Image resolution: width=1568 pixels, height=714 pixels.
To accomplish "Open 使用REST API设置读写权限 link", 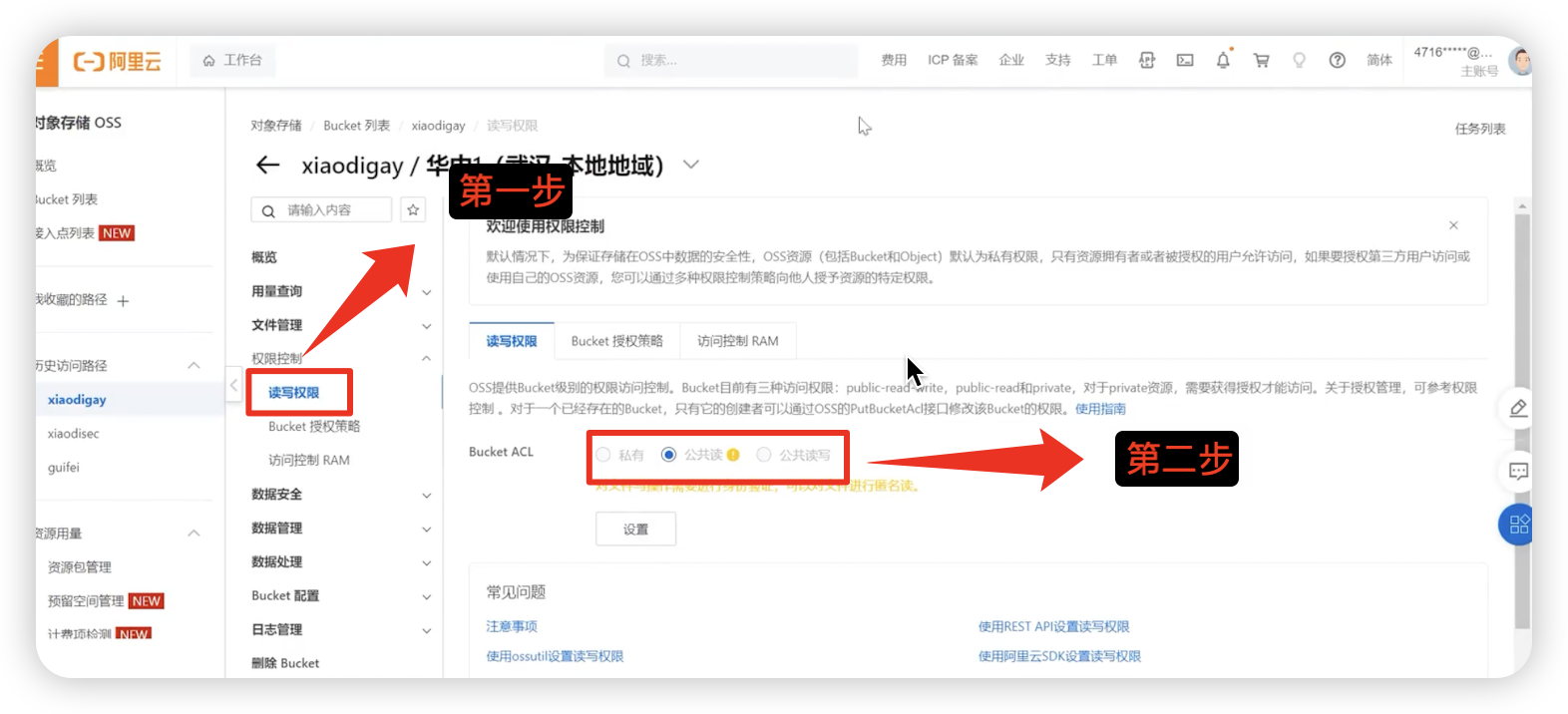I will pos(1053,626).
